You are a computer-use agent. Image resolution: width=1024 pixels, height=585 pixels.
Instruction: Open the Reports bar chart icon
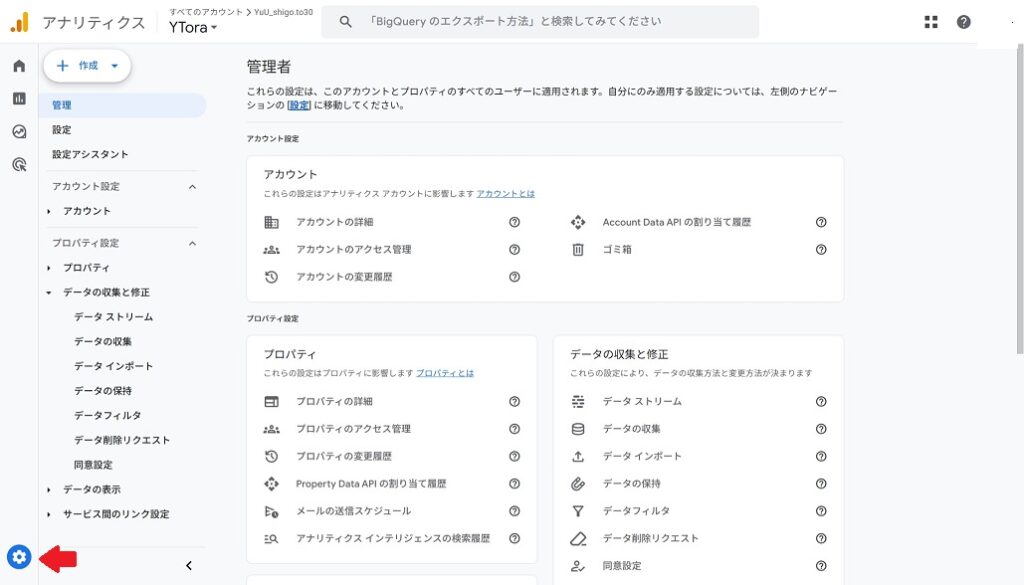click(19, 99)
